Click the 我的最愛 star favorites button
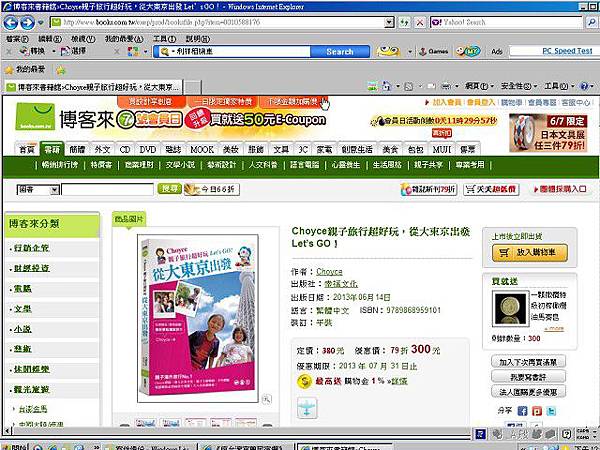 (25, 70)
